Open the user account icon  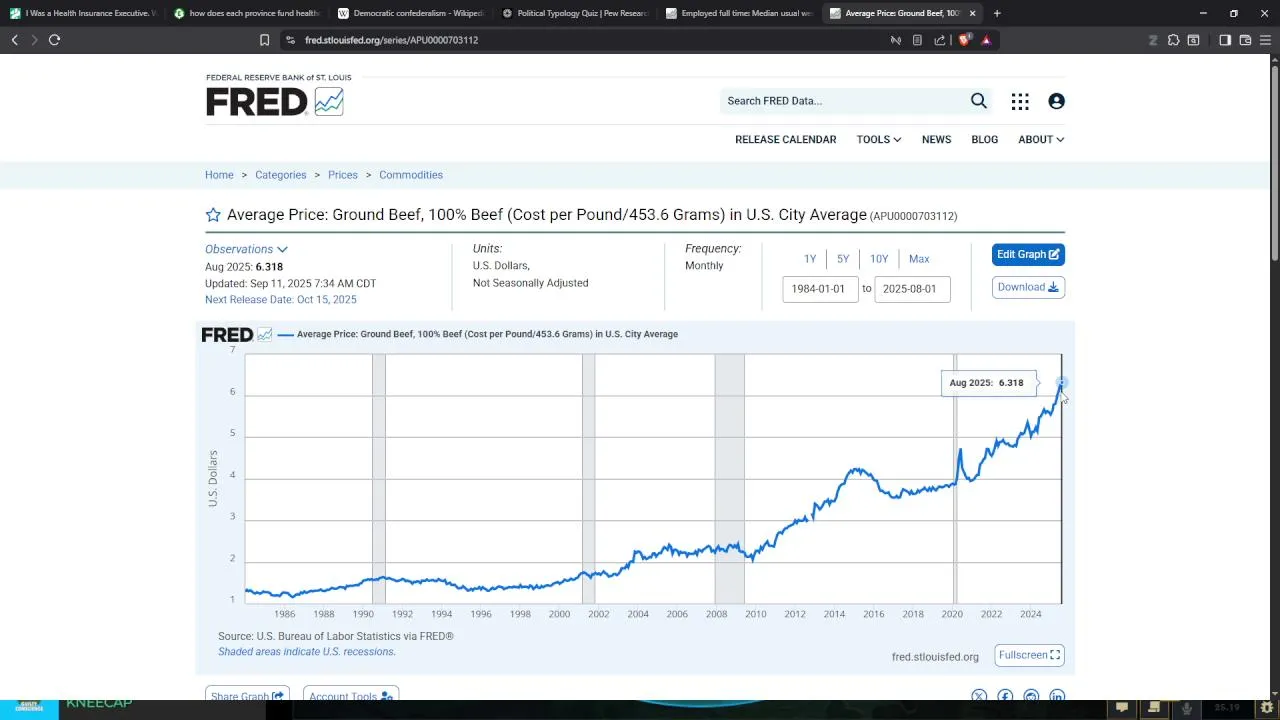click(x=1056, y=101)
